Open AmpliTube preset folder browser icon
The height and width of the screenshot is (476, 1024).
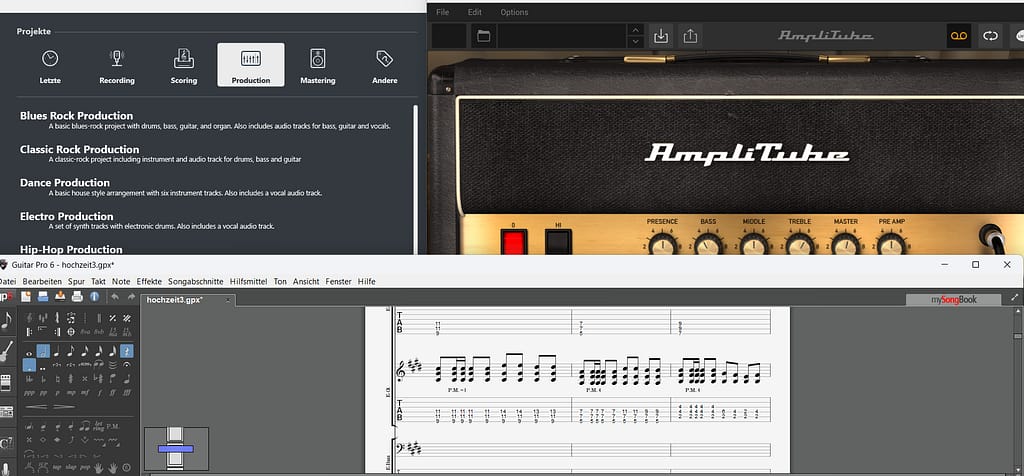[x=483, y=36]
